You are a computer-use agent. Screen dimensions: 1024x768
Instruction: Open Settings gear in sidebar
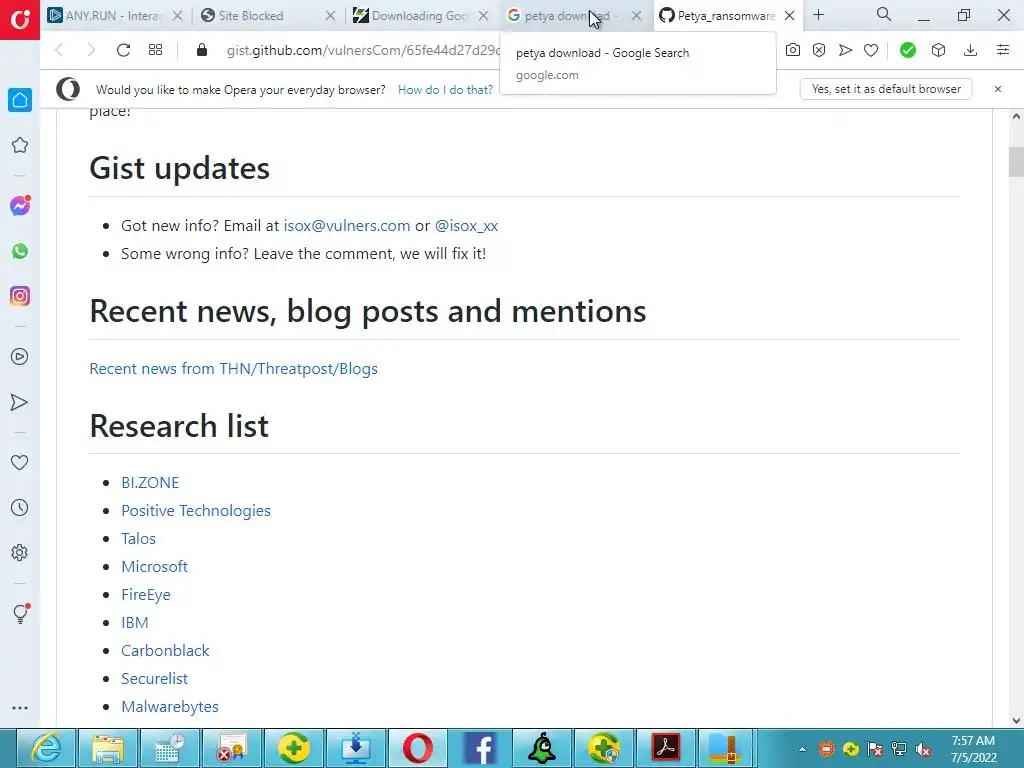20,552
